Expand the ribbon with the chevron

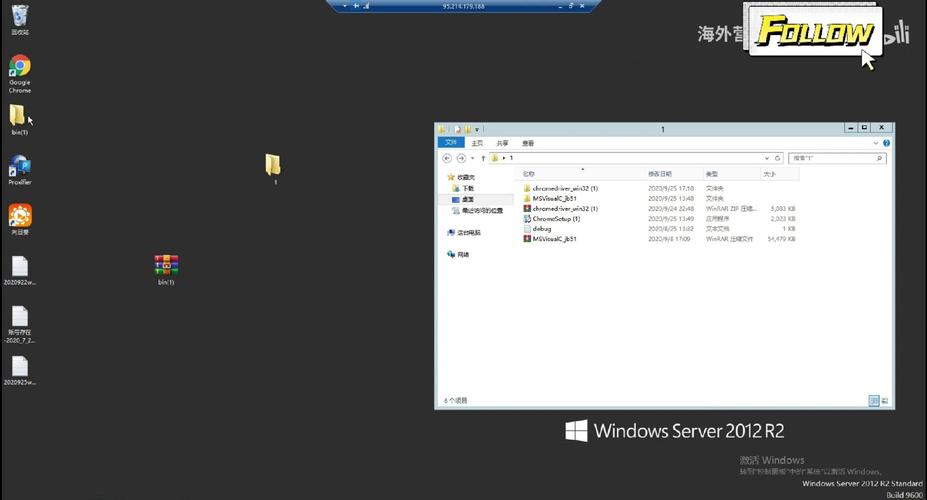(x=876, y=143)
